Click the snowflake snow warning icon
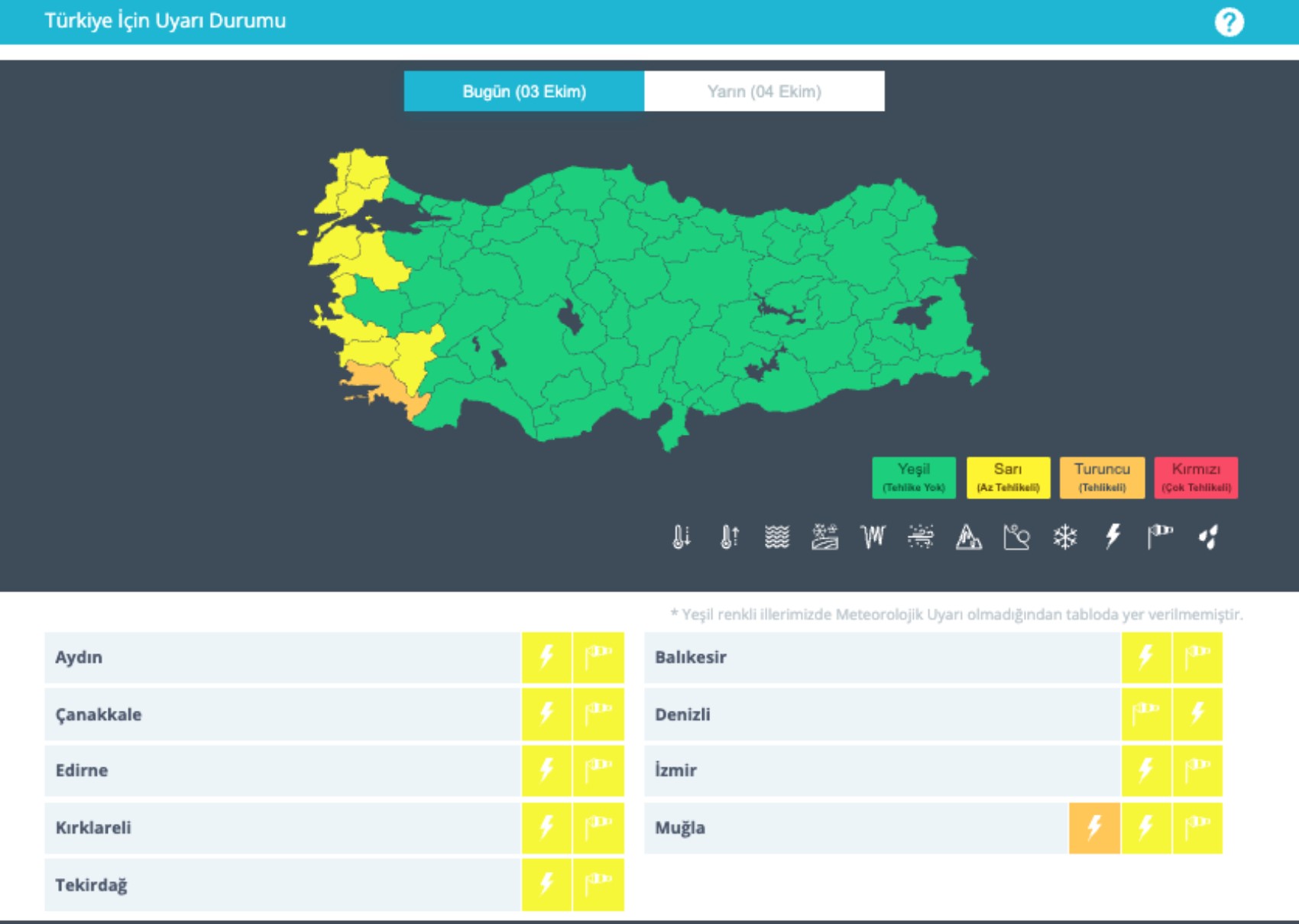1299x924 pixels. 1064,537
